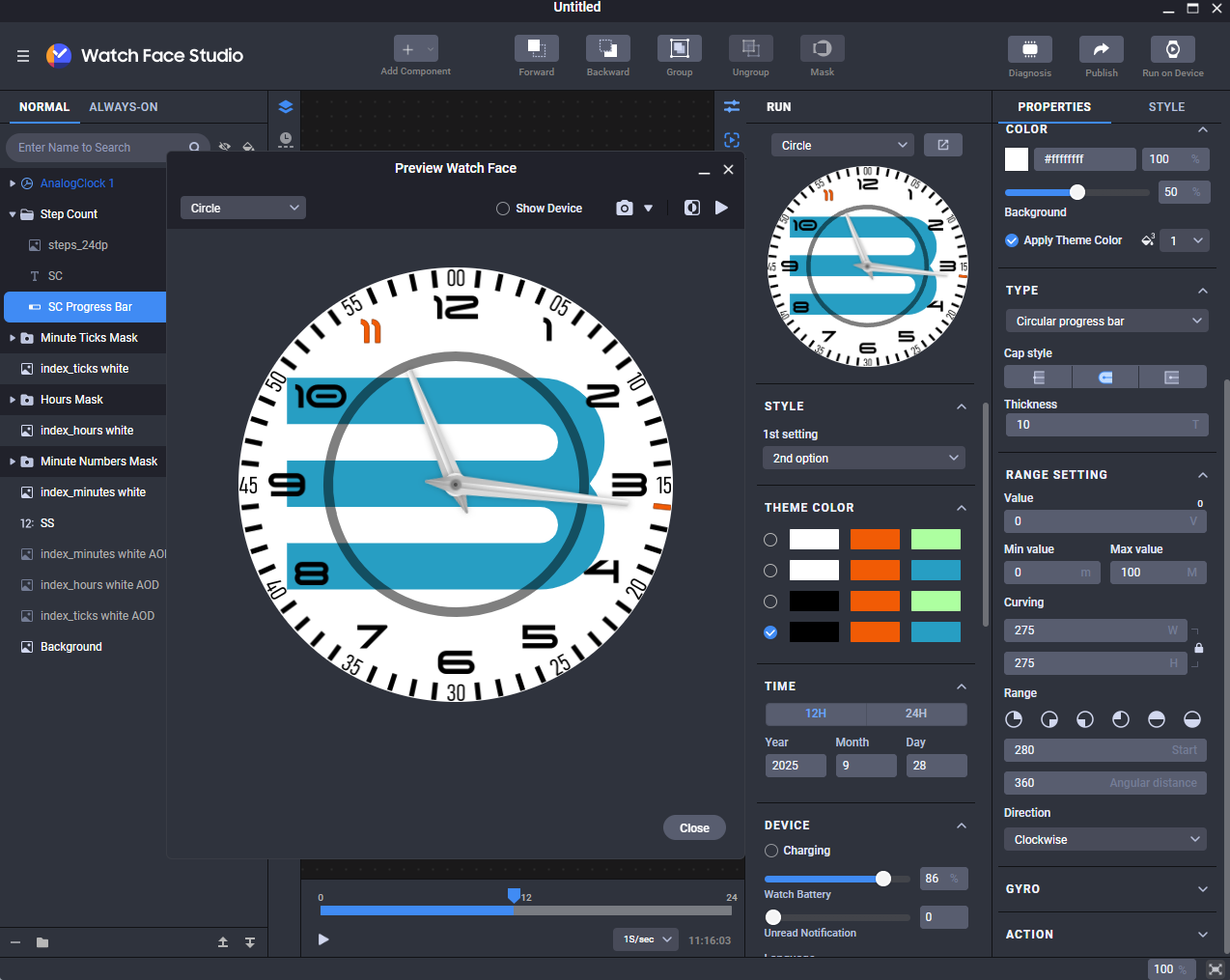Click the Diagnosis toolbar icon

click(1029, 49)
